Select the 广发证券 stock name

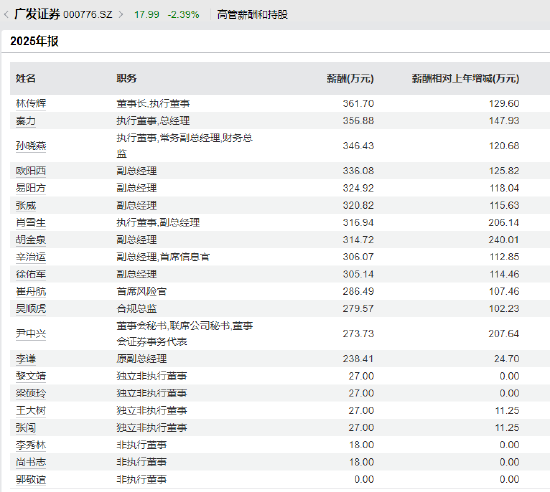point(37,14)
